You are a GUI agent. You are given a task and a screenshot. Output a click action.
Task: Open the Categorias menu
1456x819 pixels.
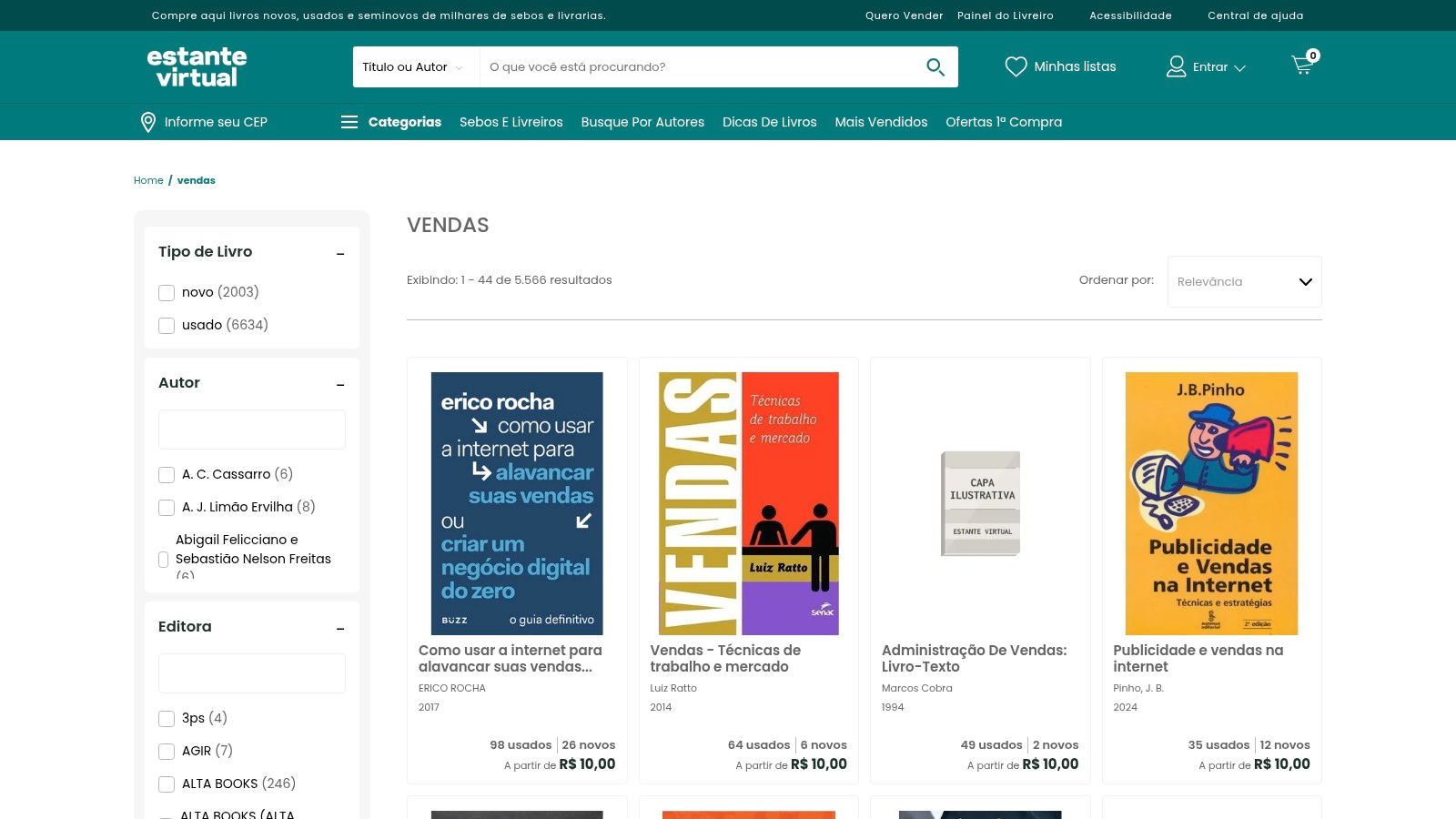tap(405, 122)
